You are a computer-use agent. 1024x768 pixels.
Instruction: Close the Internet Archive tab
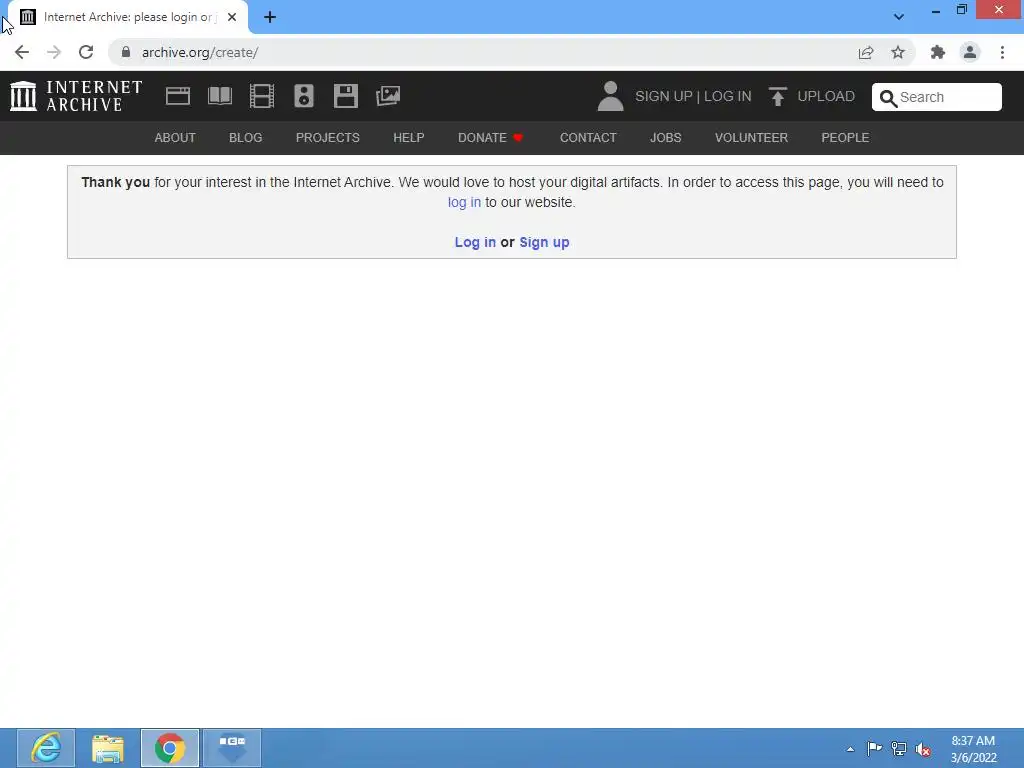pos(232,17)
